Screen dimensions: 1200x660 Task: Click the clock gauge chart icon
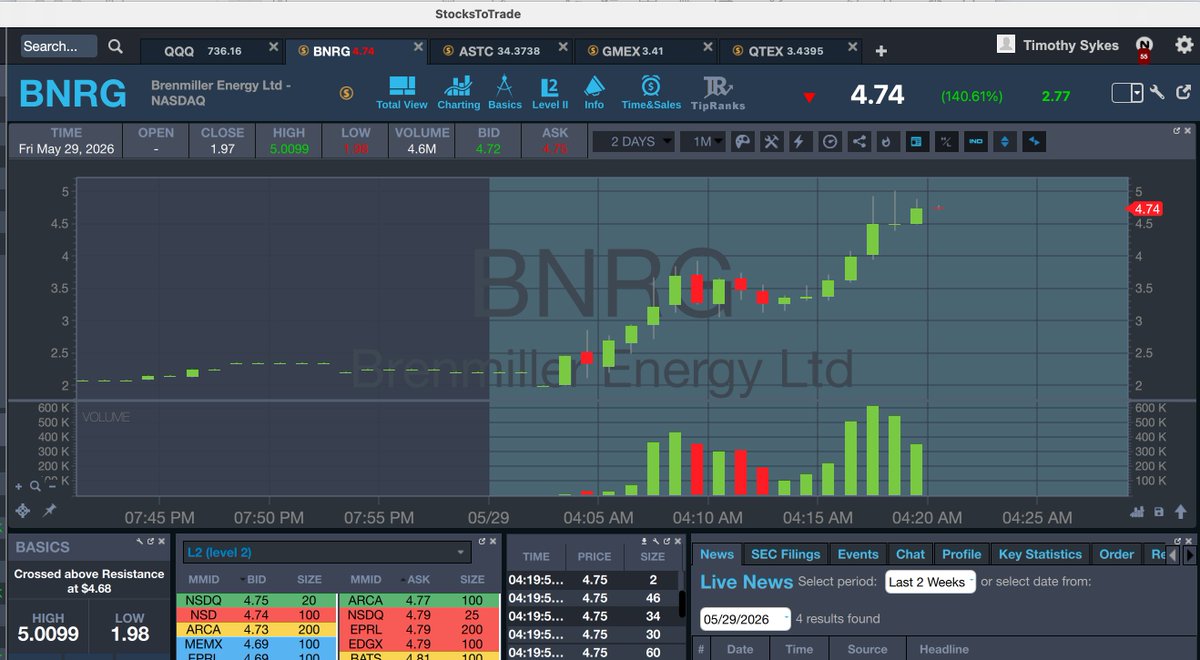pyautogui.click(x=829, y=142)
